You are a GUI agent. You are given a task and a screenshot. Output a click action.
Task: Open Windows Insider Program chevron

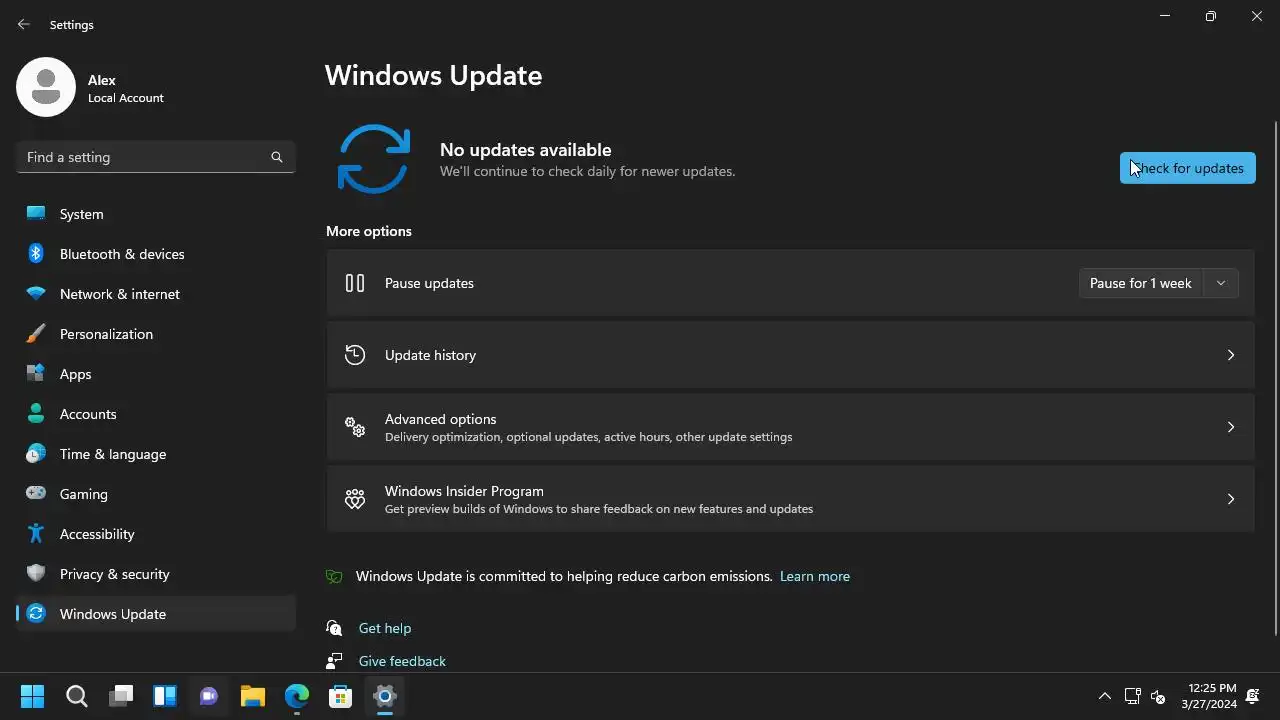[1230, 499]
